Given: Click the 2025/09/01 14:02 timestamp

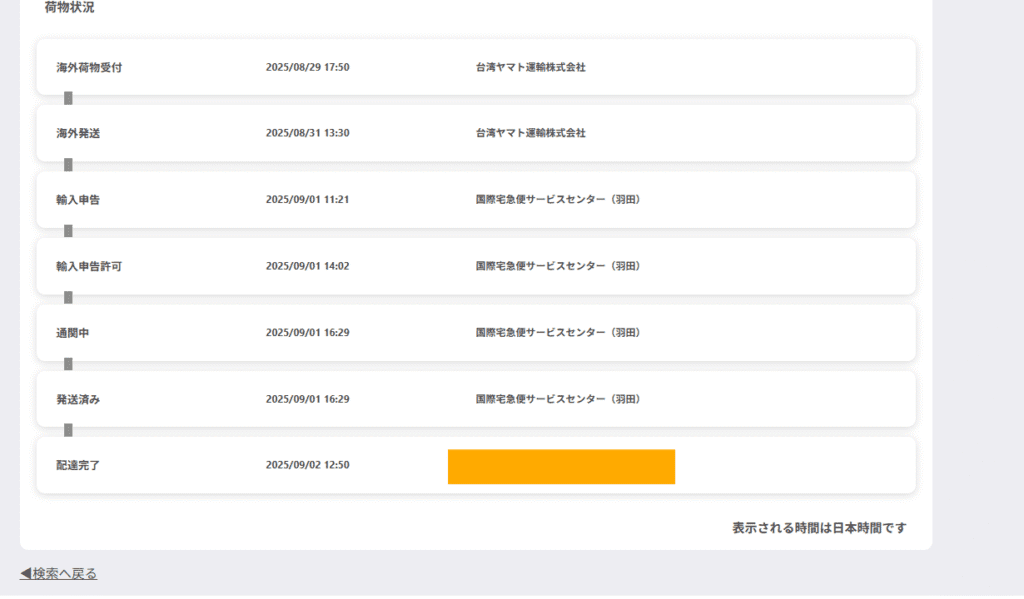Looking at the screenshot, I should tap(307, 266).
